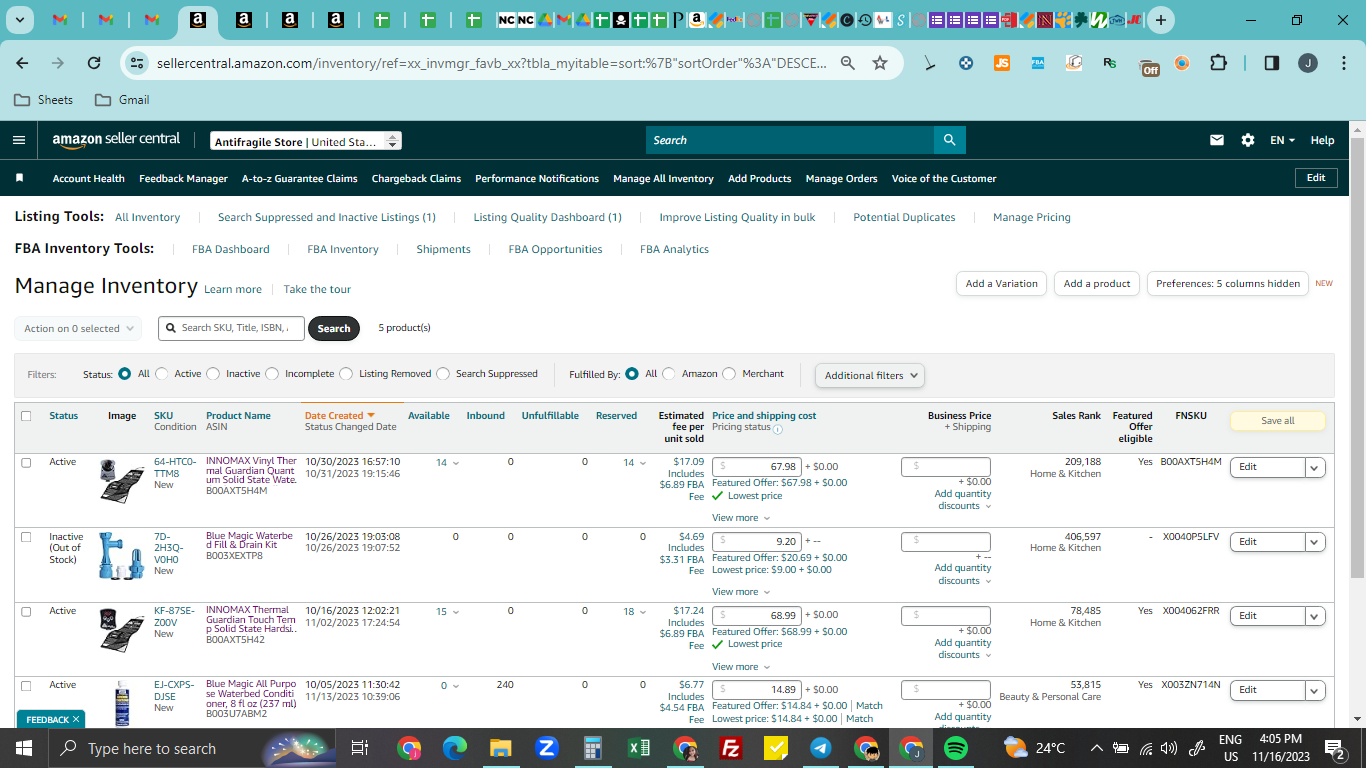Open the Edit dropdown arrow for SKU 7D-2H3Q-VOHO

(1315, 542)
